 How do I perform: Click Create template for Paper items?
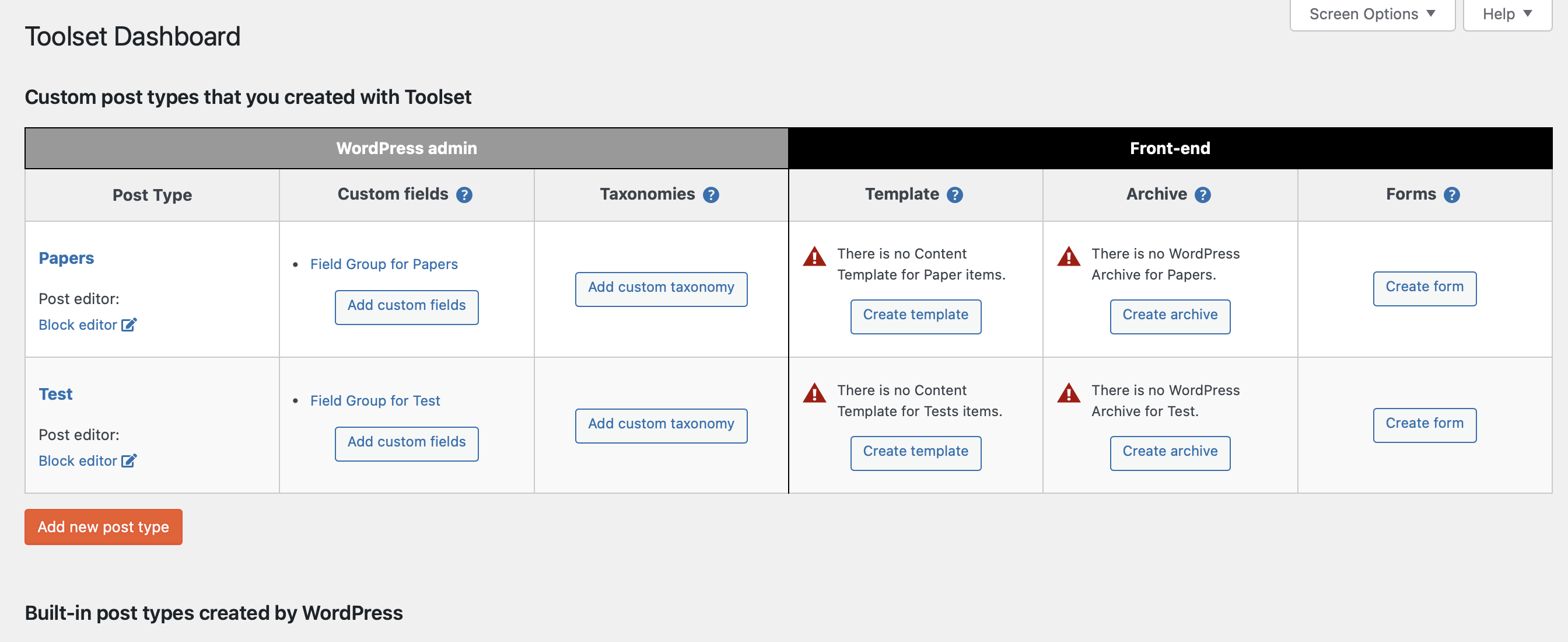pos(915,316)
